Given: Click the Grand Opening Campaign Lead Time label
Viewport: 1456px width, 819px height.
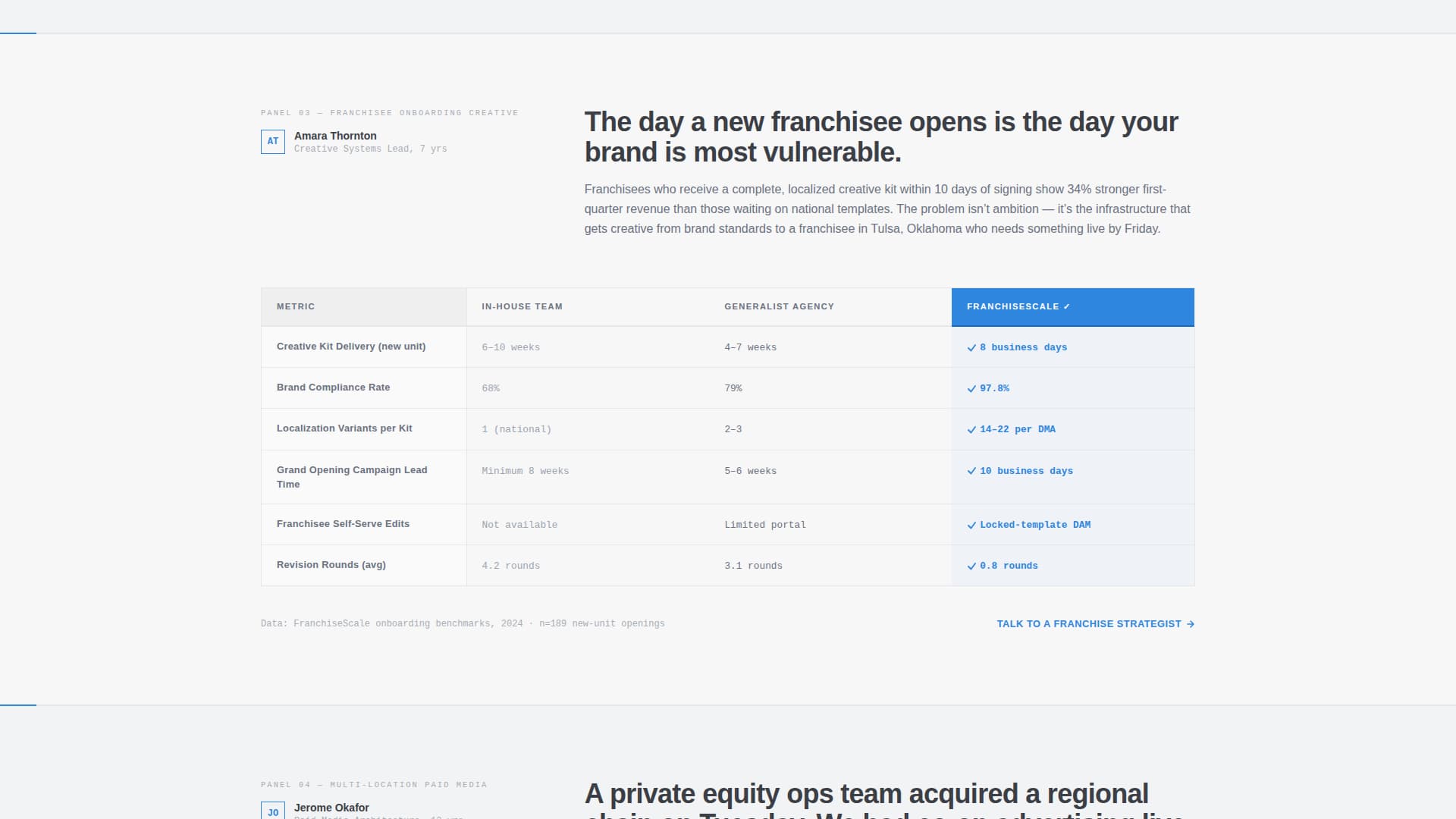Looking at the screenshot, I should [x=352, y=477].
